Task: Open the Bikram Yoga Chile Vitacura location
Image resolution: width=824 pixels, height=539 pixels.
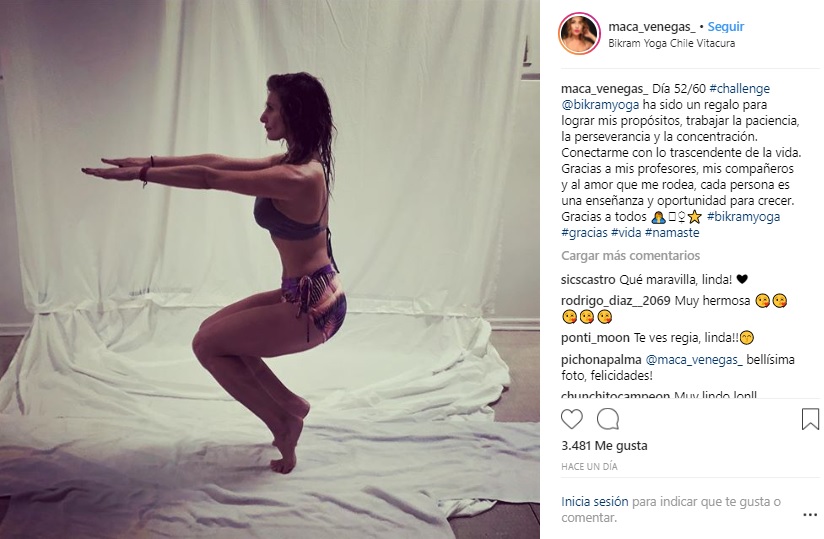Action: pos(672,43)
